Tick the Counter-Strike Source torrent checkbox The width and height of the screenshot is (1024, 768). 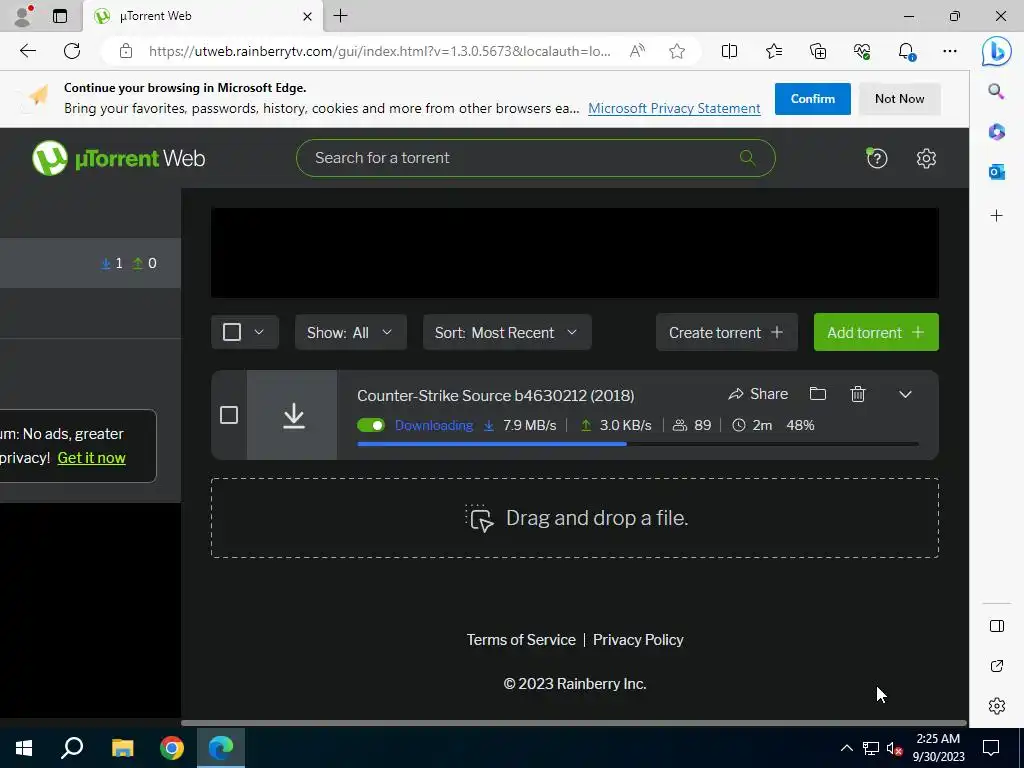229,415
